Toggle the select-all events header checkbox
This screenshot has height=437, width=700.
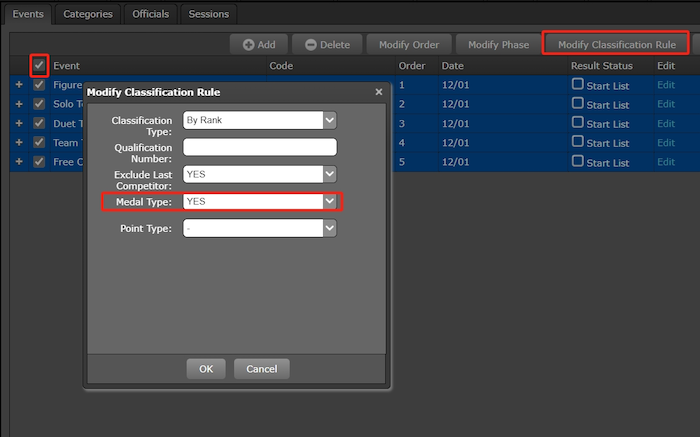tap(39, 65)
